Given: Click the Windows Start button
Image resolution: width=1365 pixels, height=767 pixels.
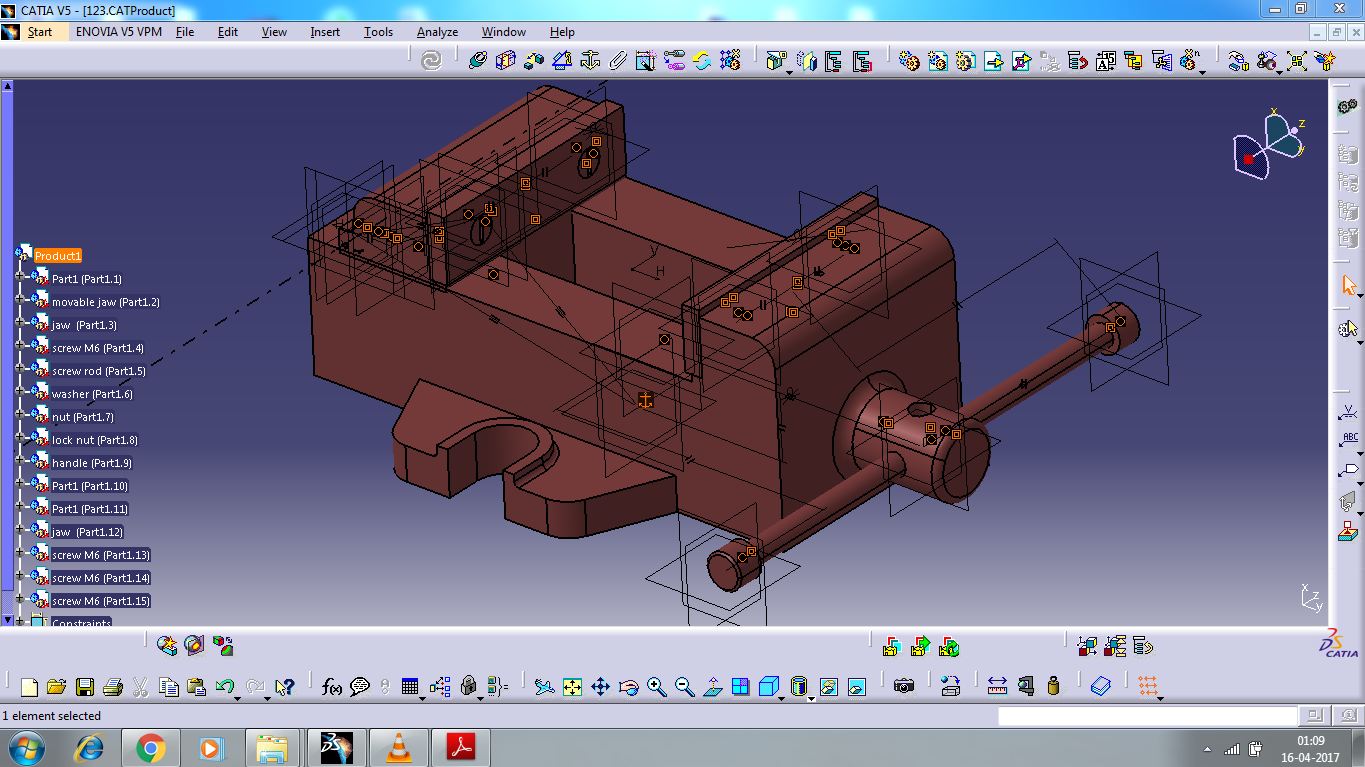Looking at the screenshot, I should point(27,747).
